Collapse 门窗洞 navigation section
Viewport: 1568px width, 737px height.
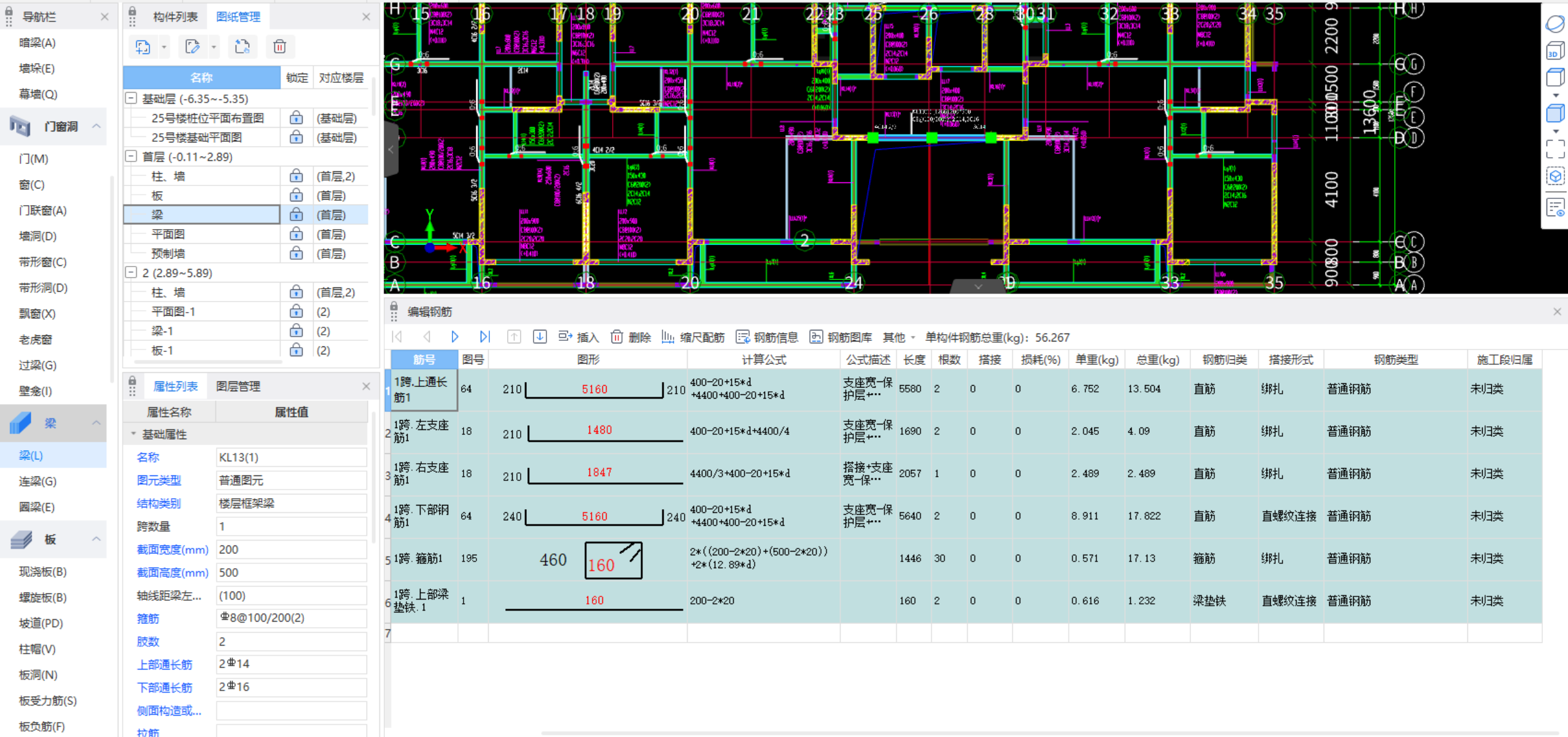tap(96, 126)
